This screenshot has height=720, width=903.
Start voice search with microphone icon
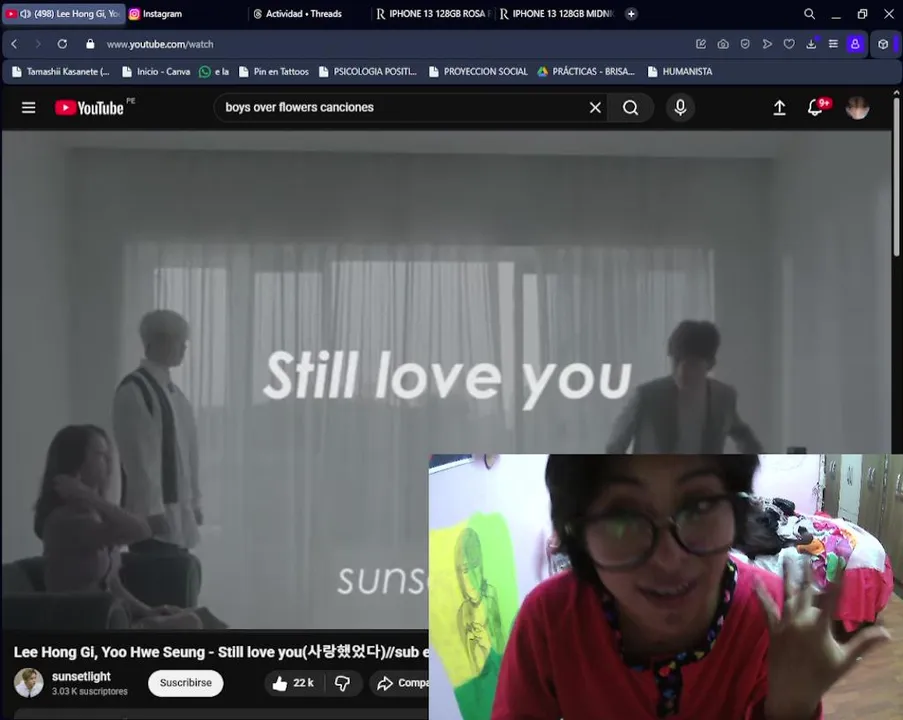[x=680, y=108]
